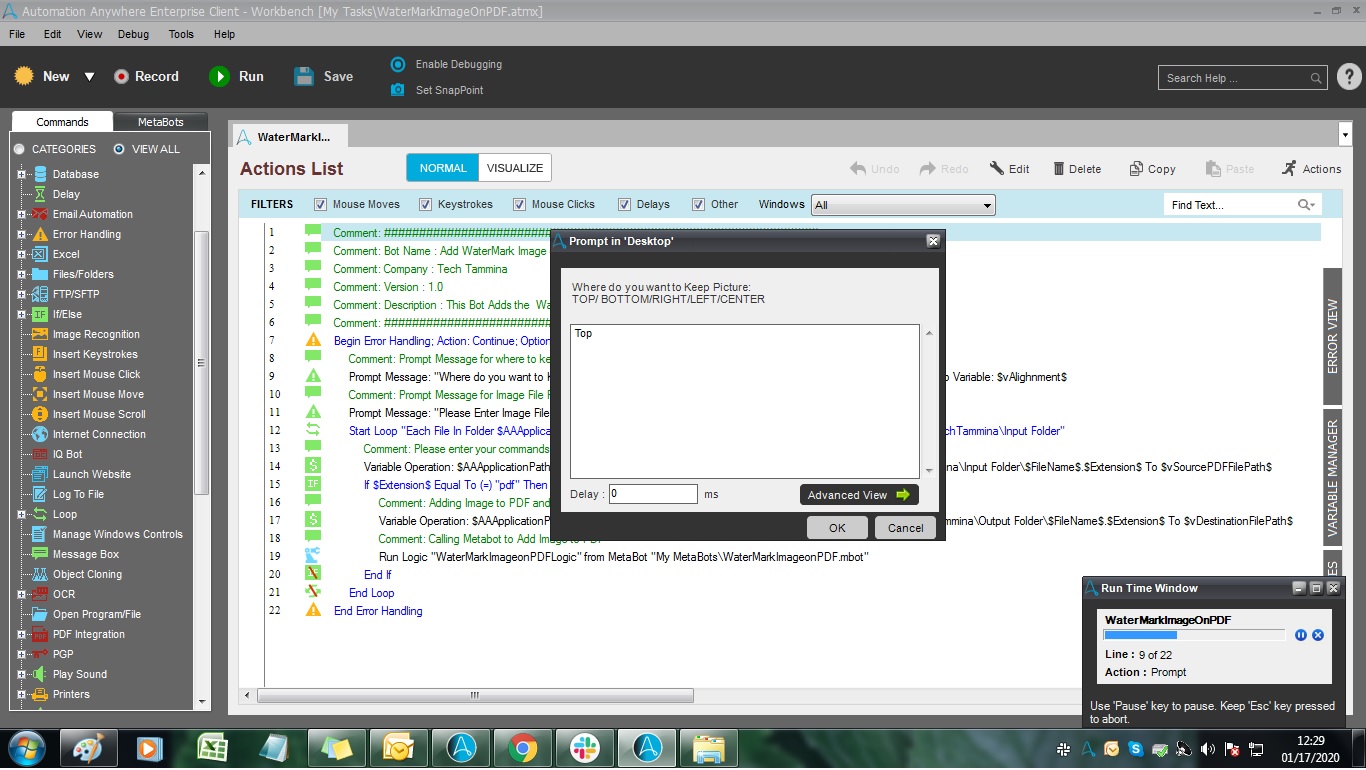Image resolution: width=1366 pixels, height=770 pixels.
Task: Select the Insert Keystrokes icon
Action: (40, 354)
